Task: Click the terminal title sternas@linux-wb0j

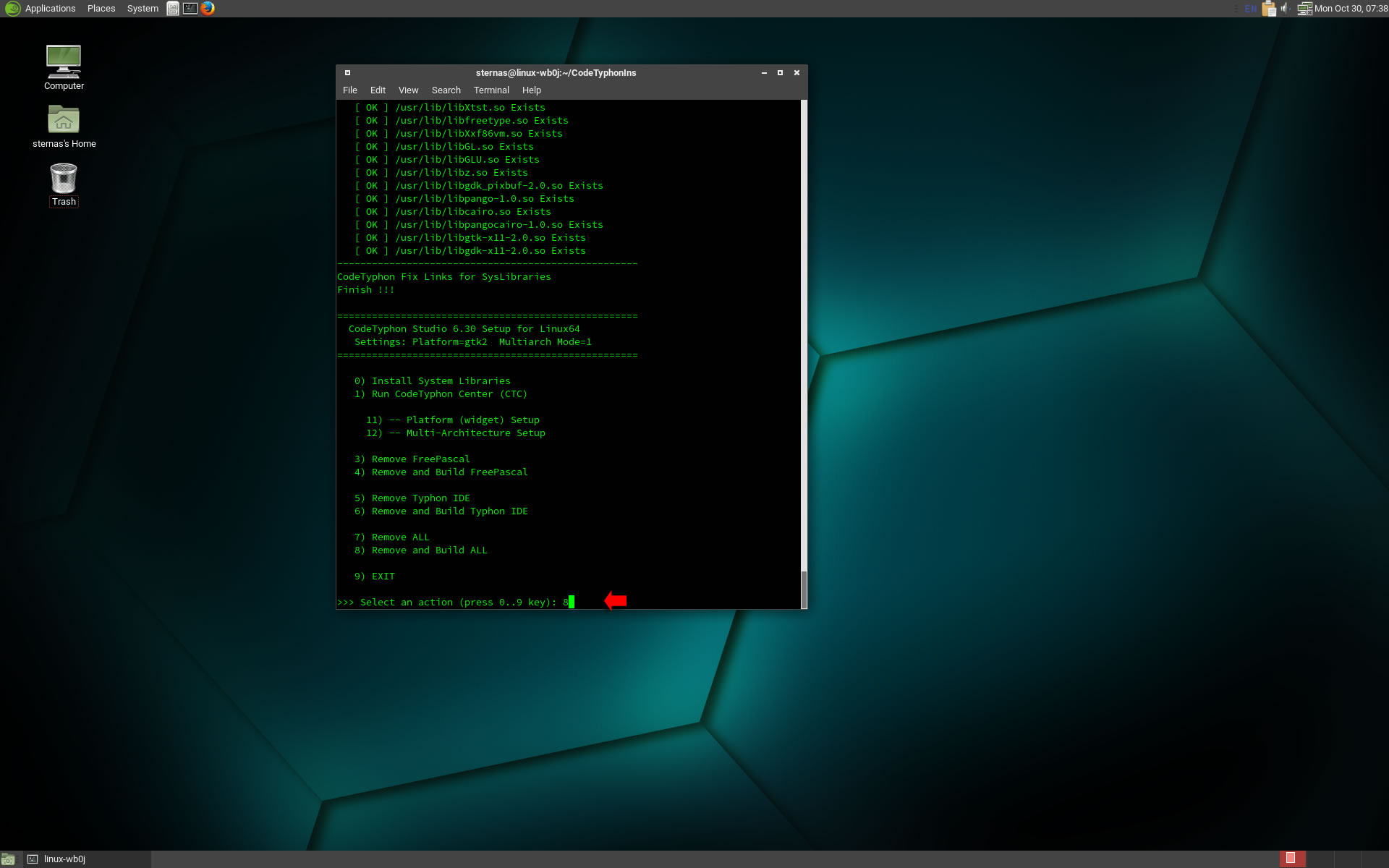Action: pyautogui.click(x=556, y=73)
